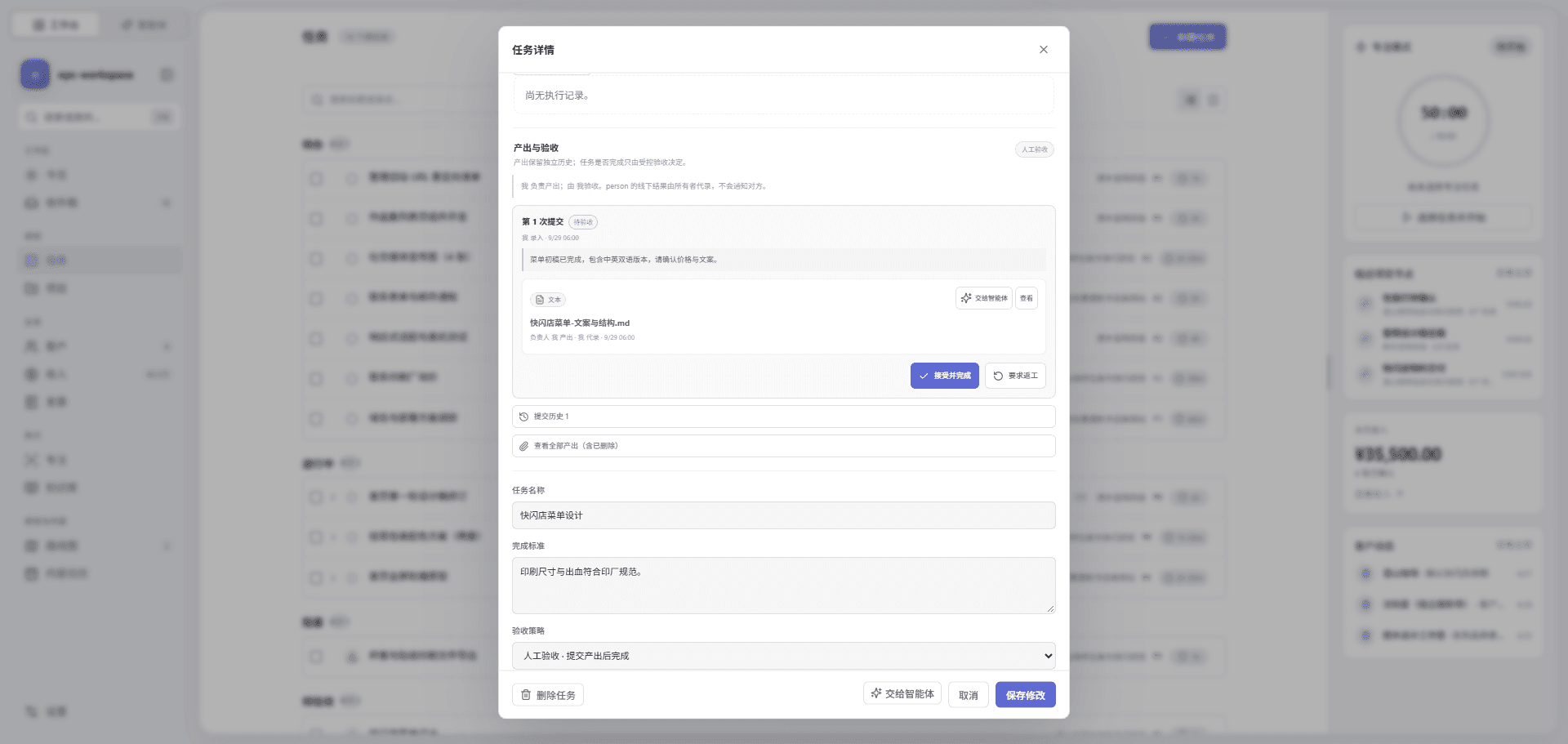1568x744 pixels.
Task: Expand 查看全部产出（含已删除）
Action: click(x=783, y=446)
